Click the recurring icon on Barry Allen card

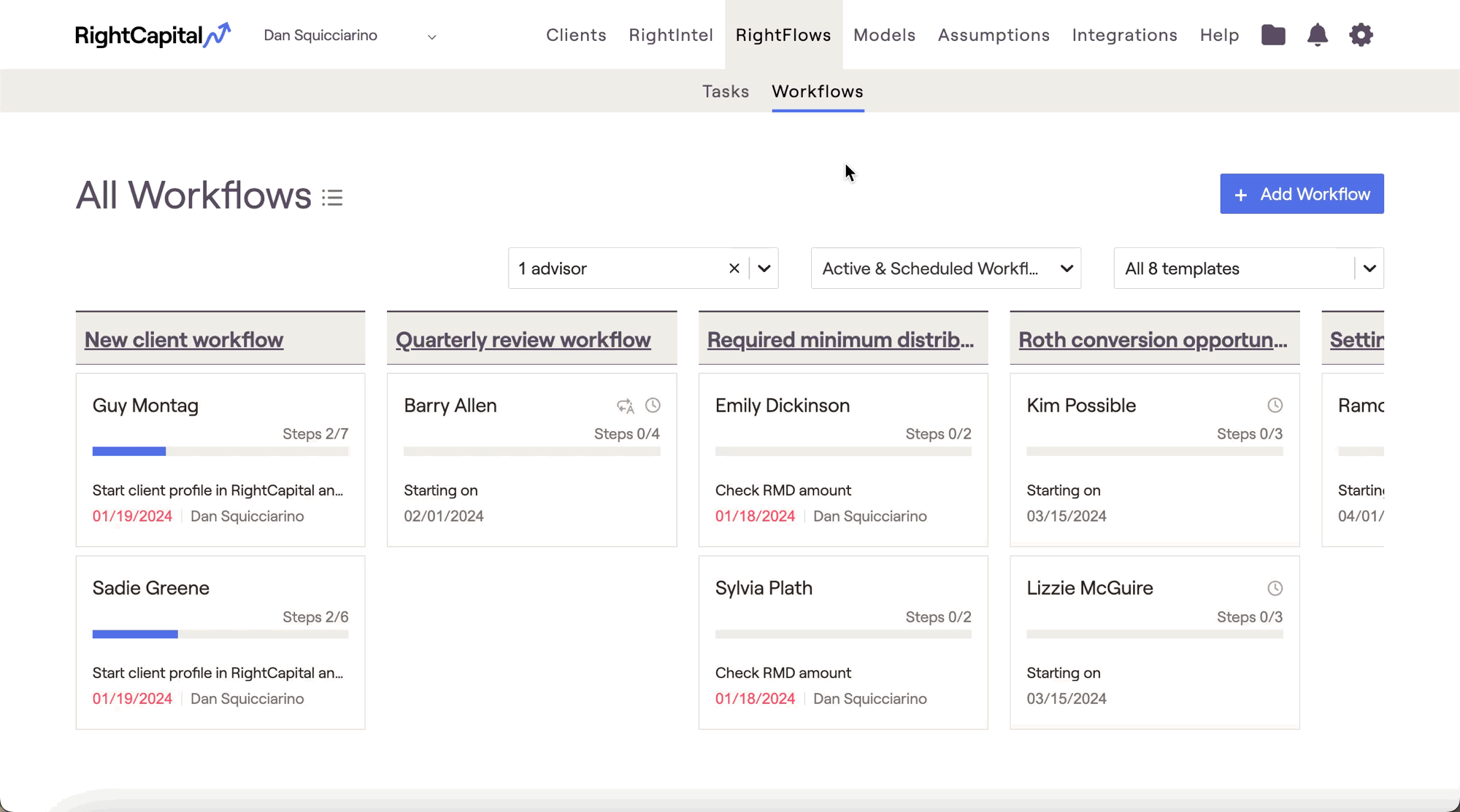coord(625,406)
